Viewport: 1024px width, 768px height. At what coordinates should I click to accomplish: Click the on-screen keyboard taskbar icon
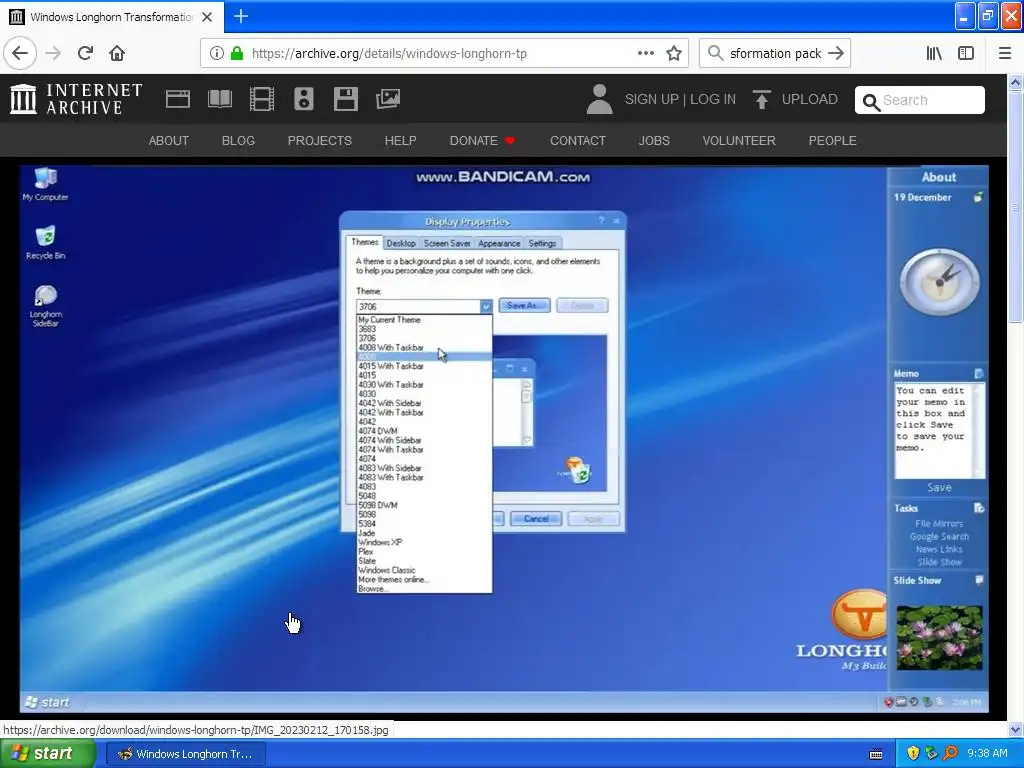click(x=876, y=754)
